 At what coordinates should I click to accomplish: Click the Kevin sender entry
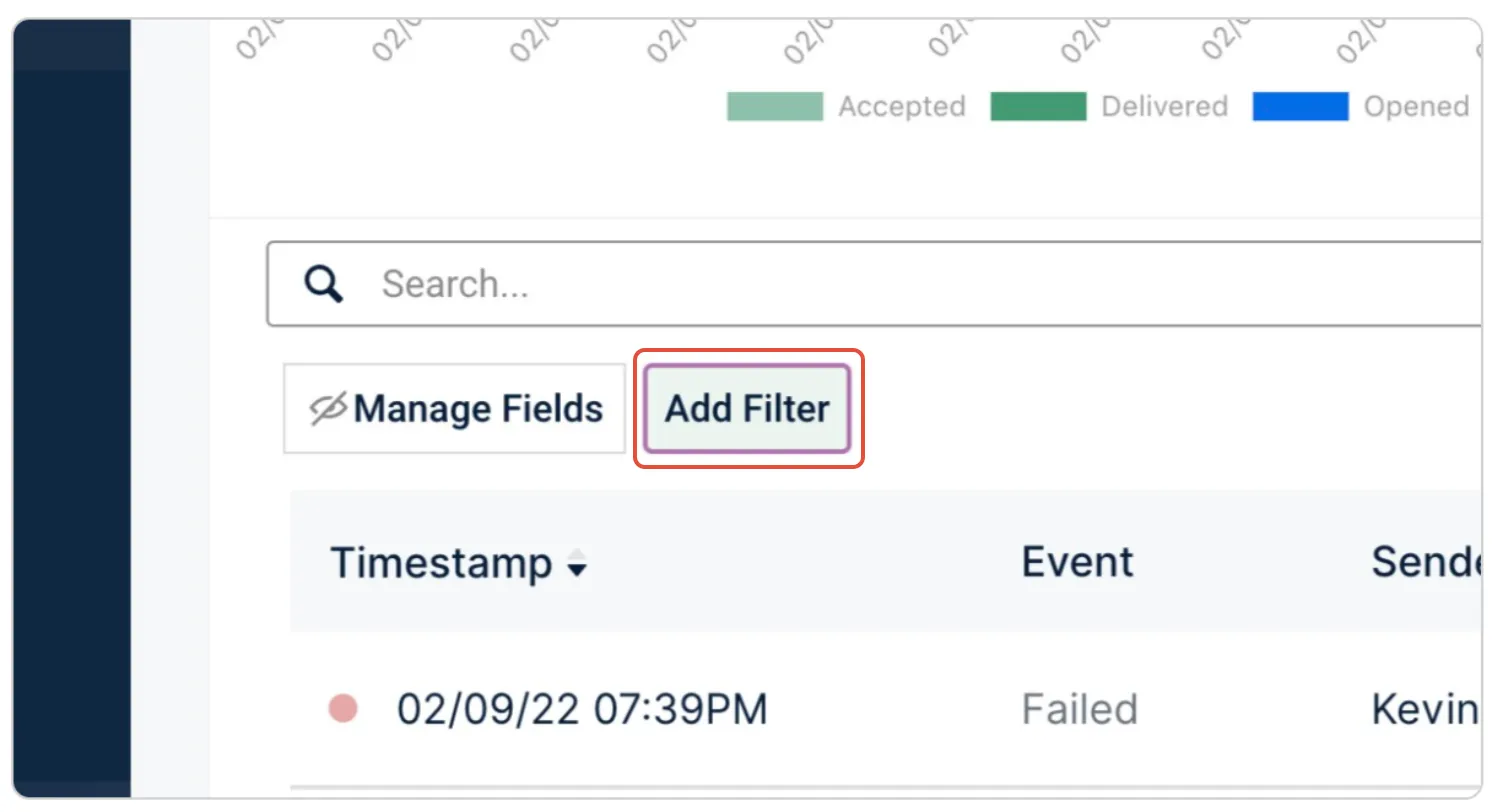1426,709
